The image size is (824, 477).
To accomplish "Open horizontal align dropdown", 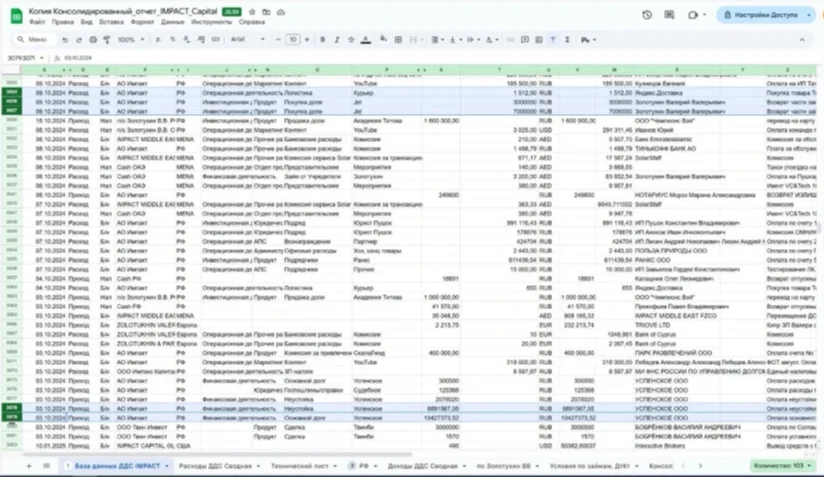I will pos(437,40).
